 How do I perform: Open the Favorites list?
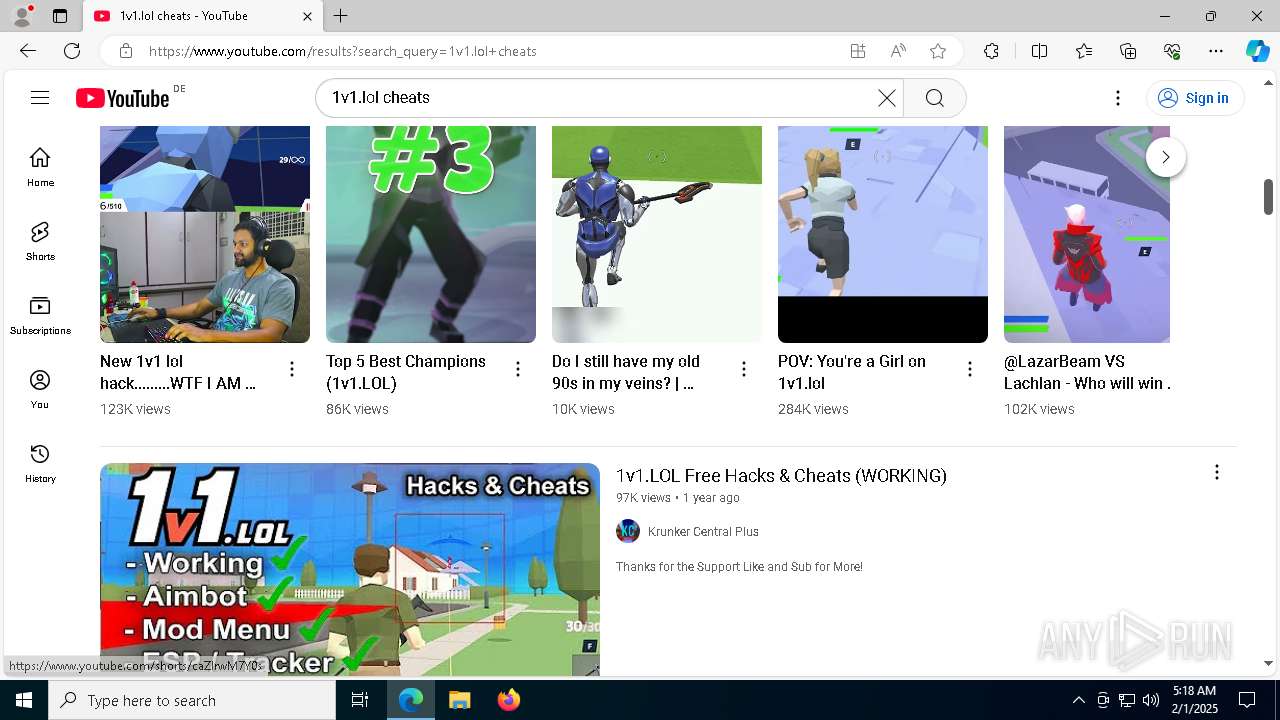point(1084,51)
